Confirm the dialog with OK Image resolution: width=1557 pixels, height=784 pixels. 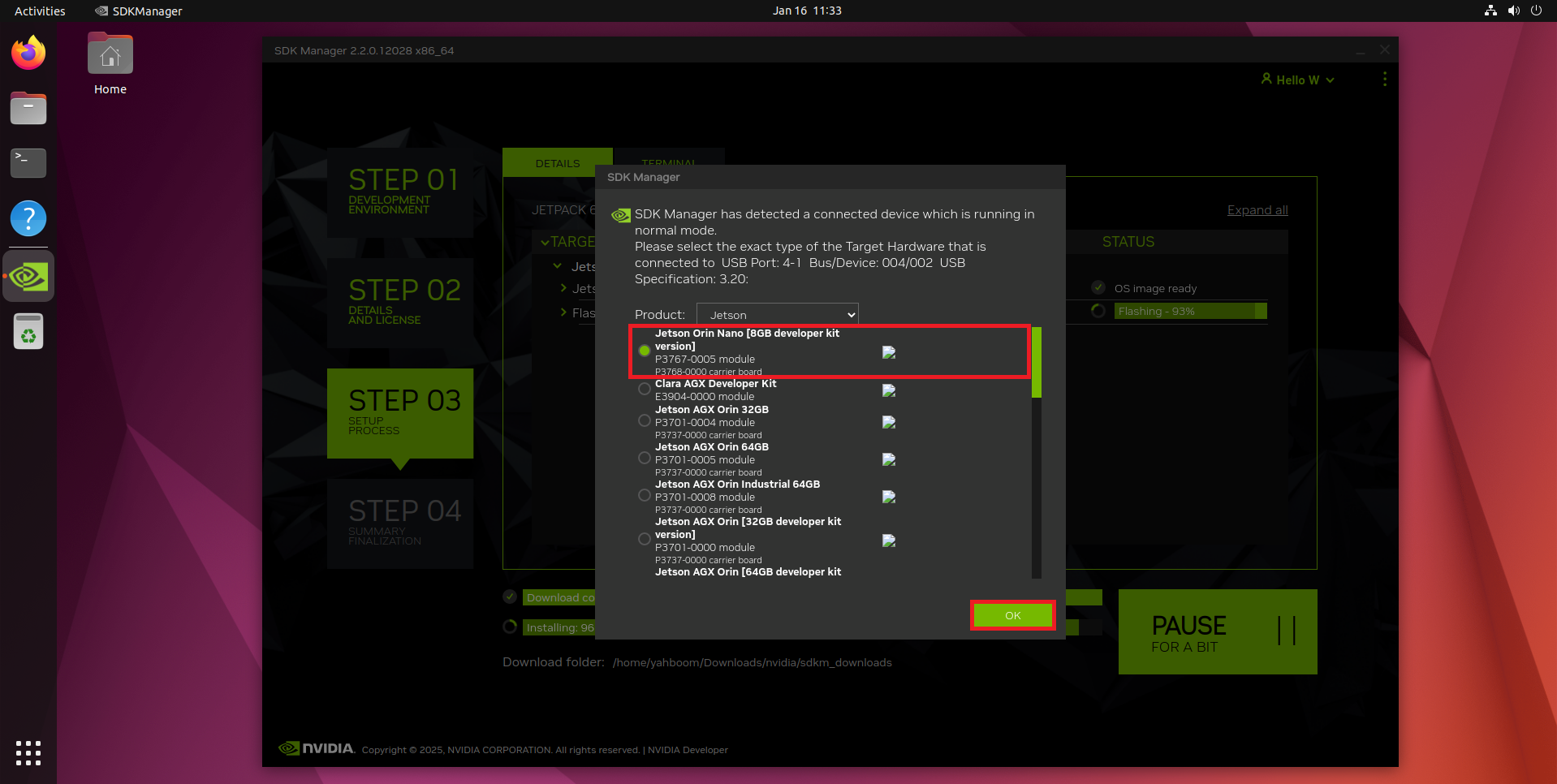point(1012,615)
